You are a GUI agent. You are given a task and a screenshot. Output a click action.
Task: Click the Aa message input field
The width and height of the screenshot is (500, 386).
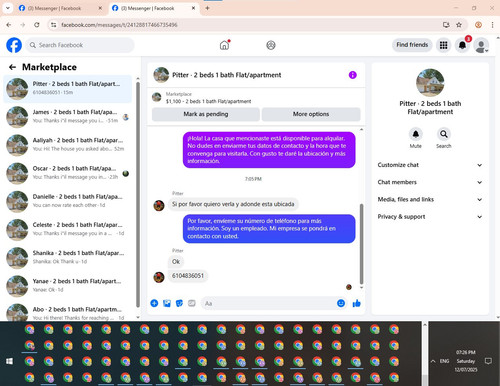[x=273, y=303]
